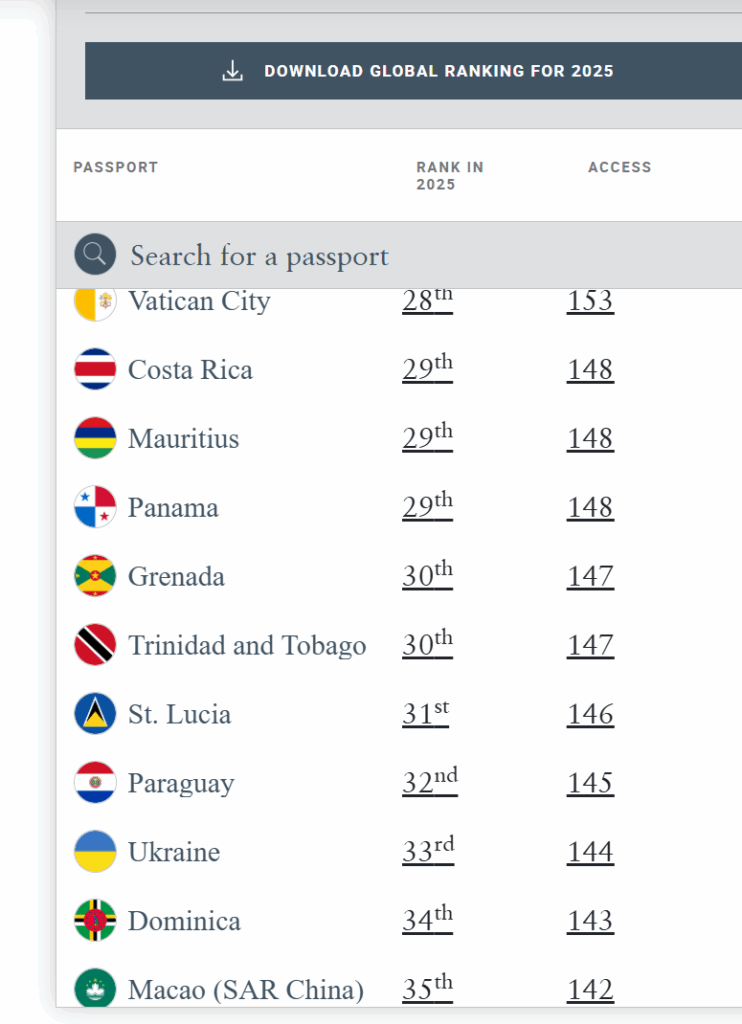Click the Panama flag icon
This screenshot has width=742, height=1024.
click(x=95, y=507)
